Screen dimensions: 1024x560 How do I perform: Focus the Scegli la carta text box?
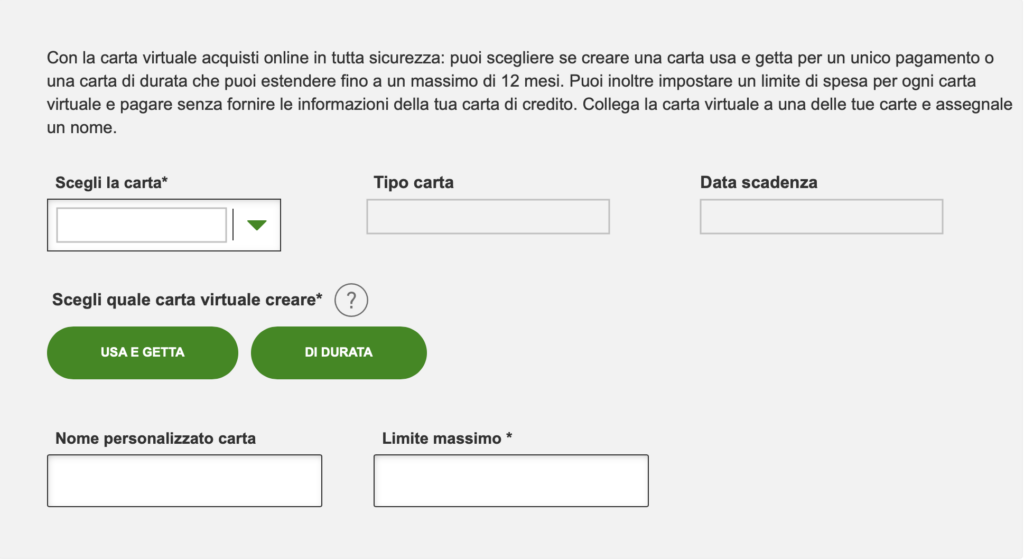(x=141, y=225)
